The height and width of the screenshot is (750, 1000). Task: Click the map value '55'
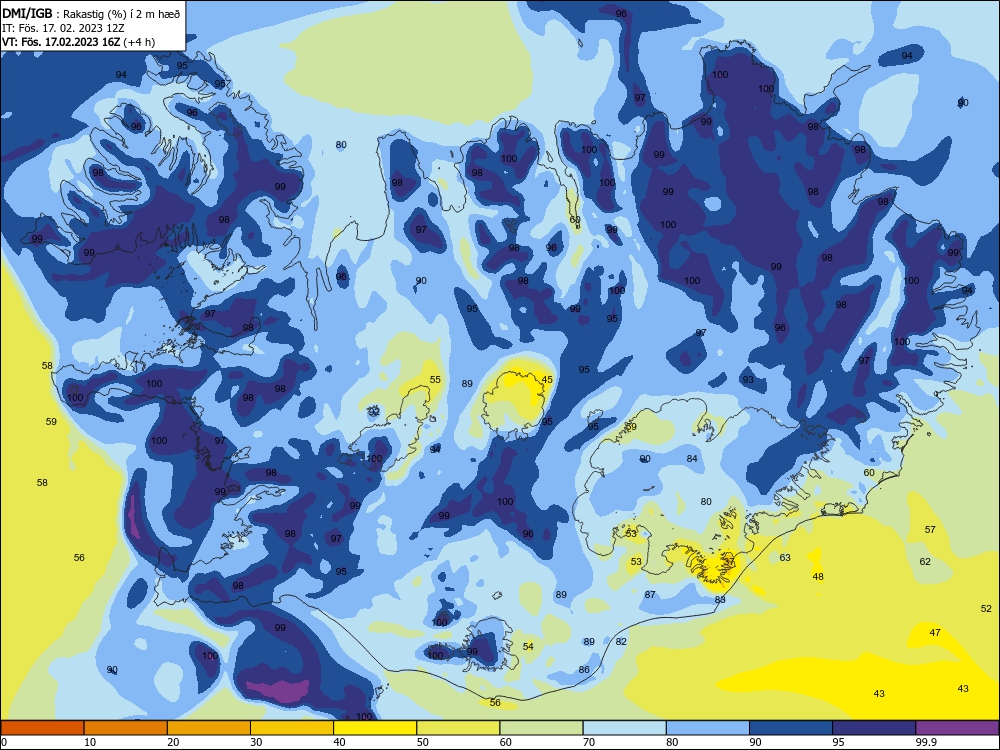click(x=435, y=379)
